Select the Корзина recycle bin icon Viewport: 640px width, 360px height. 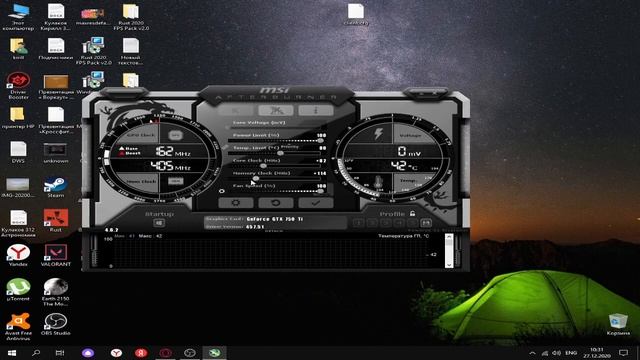(618, 324)
